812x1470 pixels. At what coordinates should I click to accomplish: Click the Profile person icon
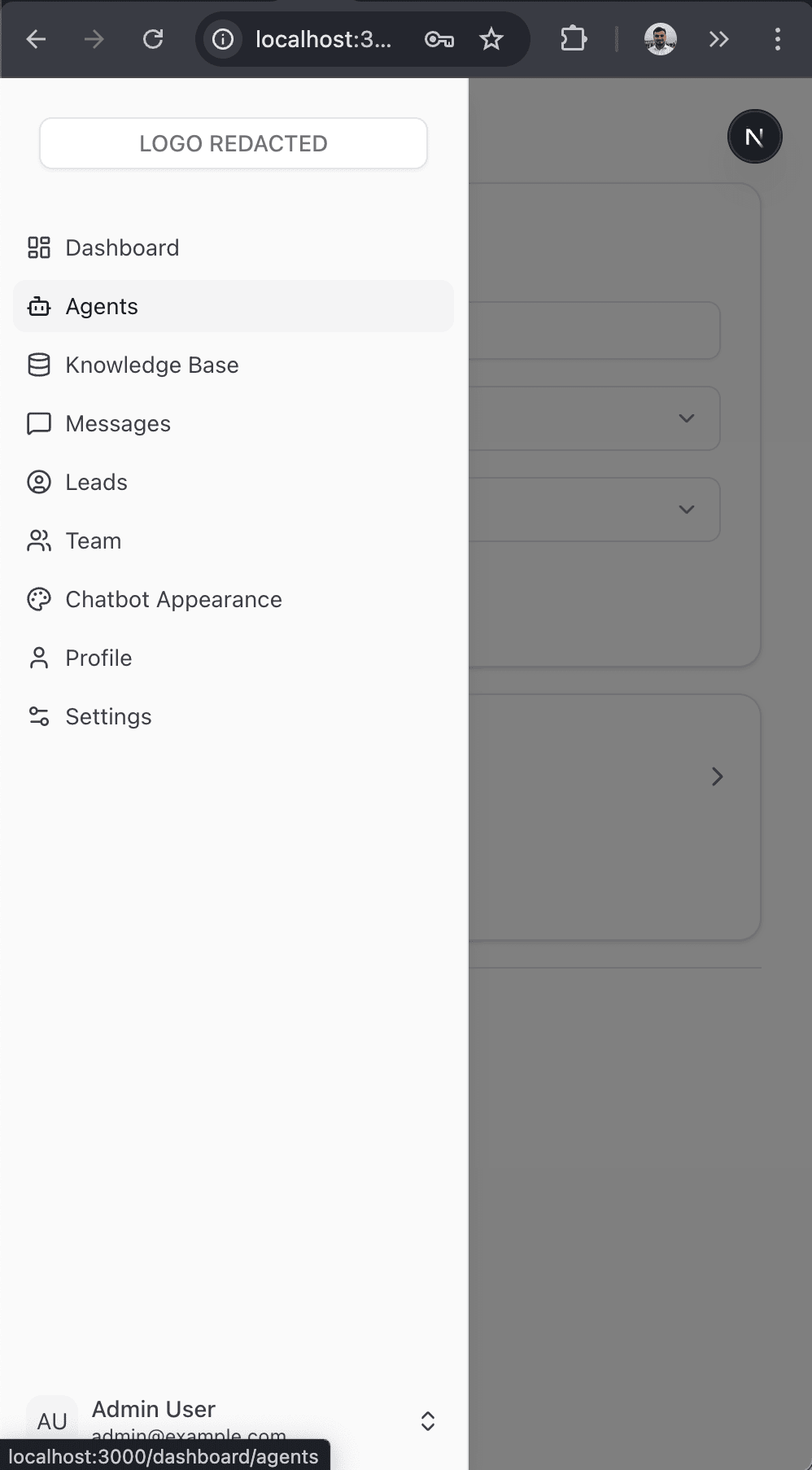pyautogui.click(x=39, y=658)
